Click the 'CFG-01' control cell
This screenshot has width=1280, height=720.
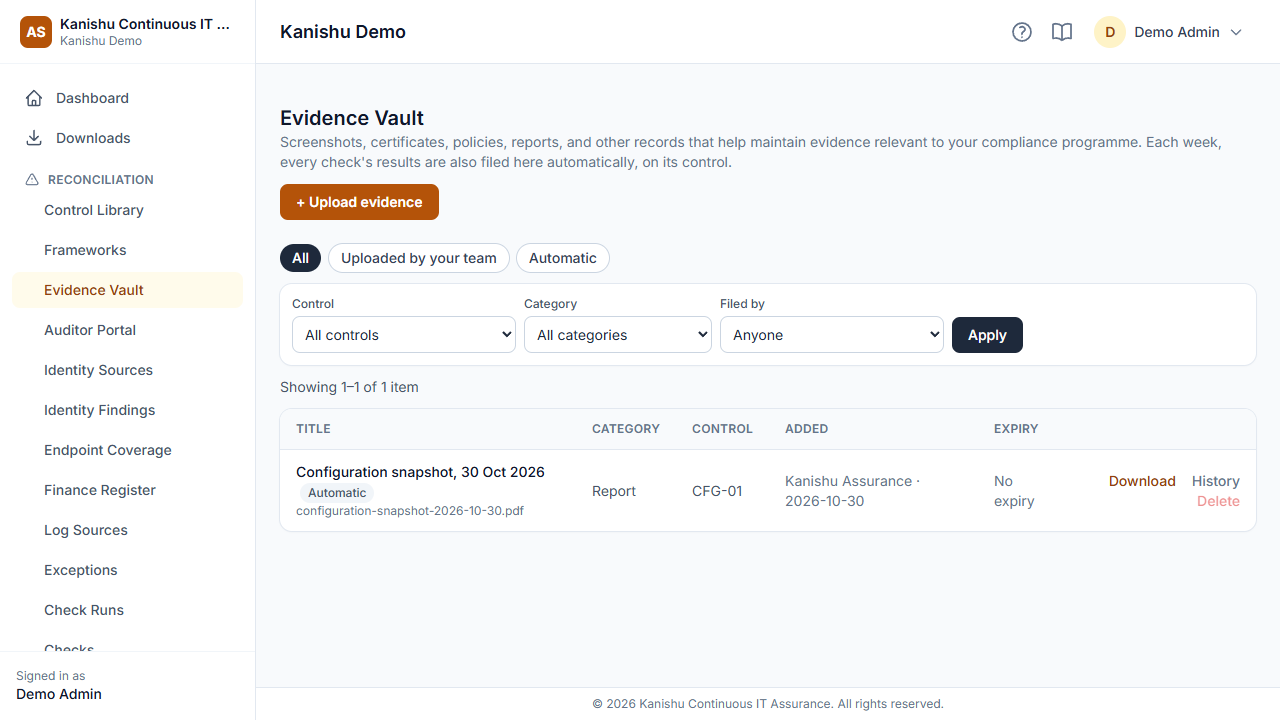(717, 491)
